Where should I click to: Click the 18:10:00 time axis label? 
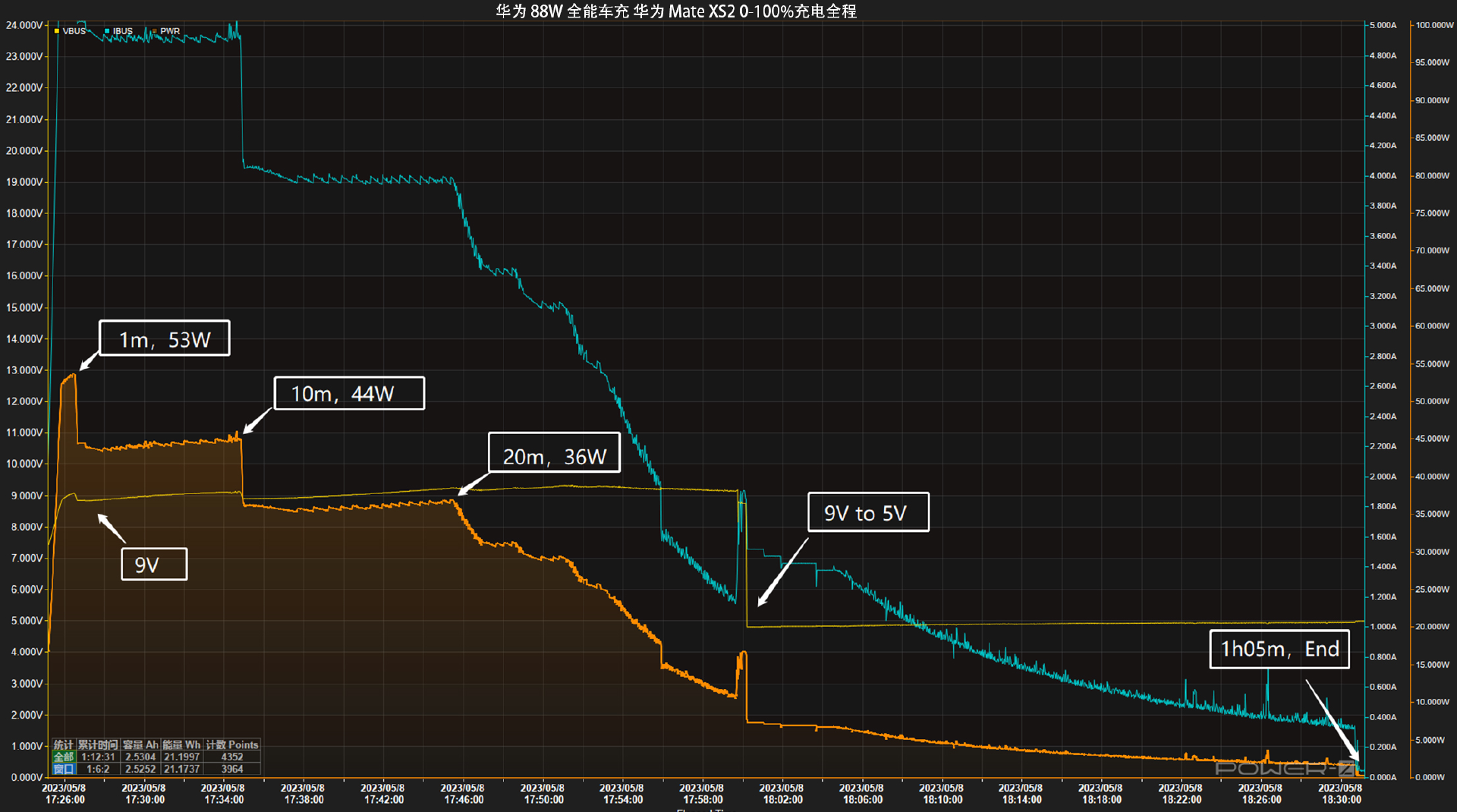(942, 800)
